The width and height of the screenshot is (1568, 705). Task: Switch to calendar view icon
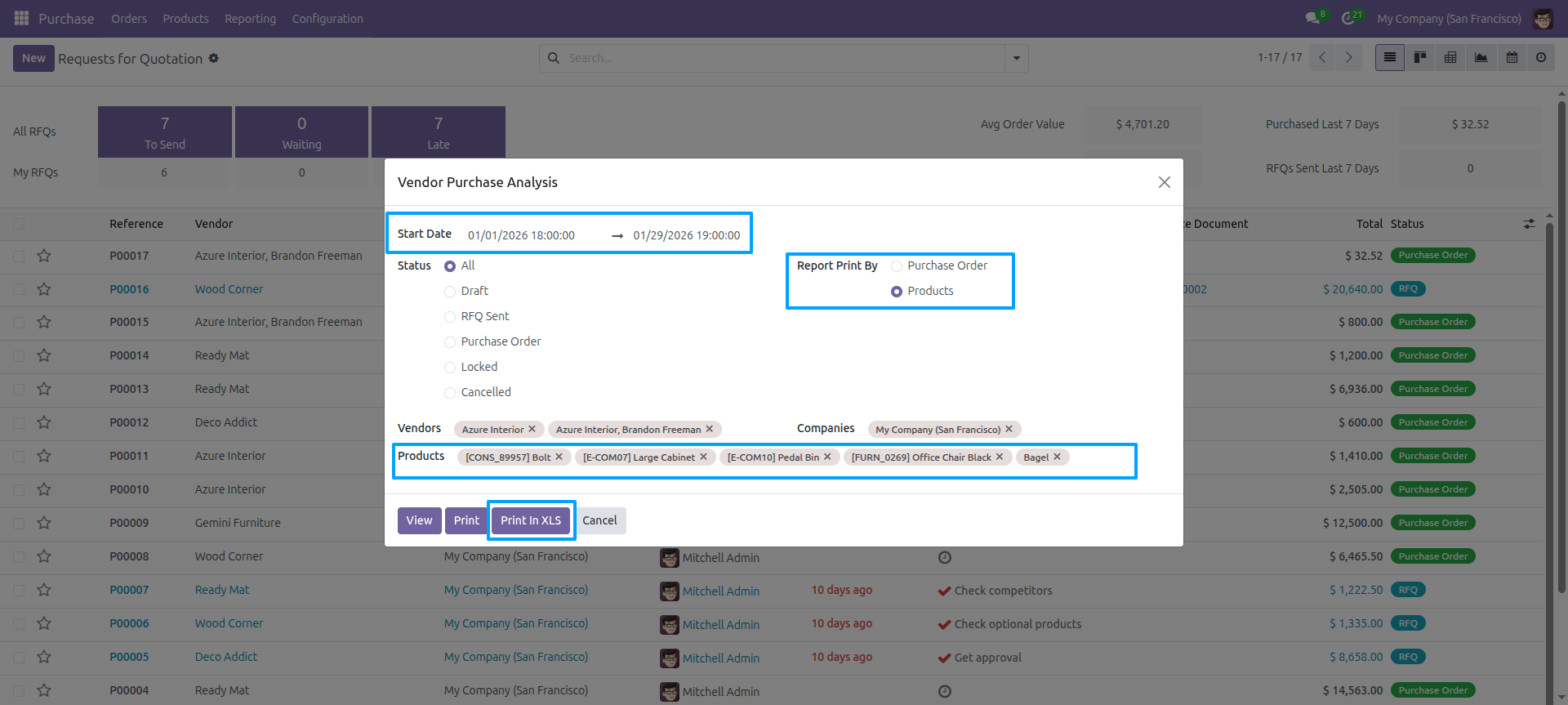click(x=1512, y=58)
